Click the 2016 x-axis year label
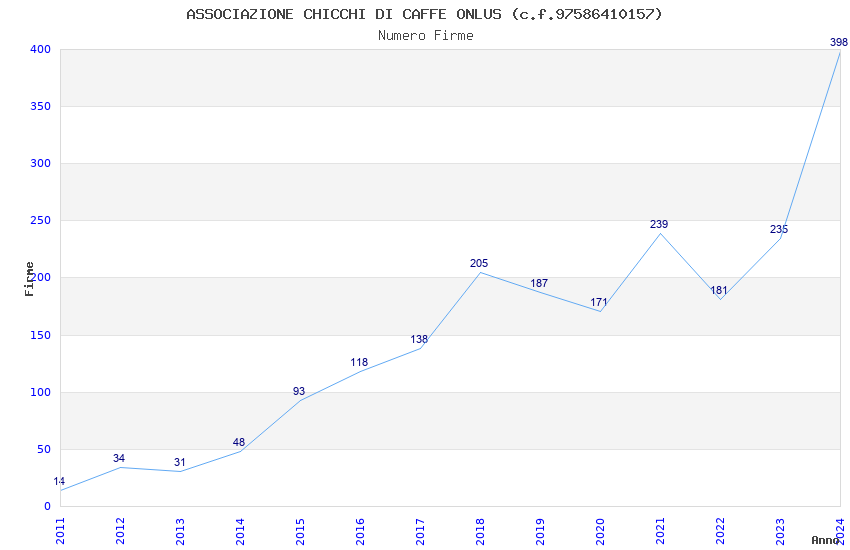Viewport: 850px width, 550px height. 360,532
